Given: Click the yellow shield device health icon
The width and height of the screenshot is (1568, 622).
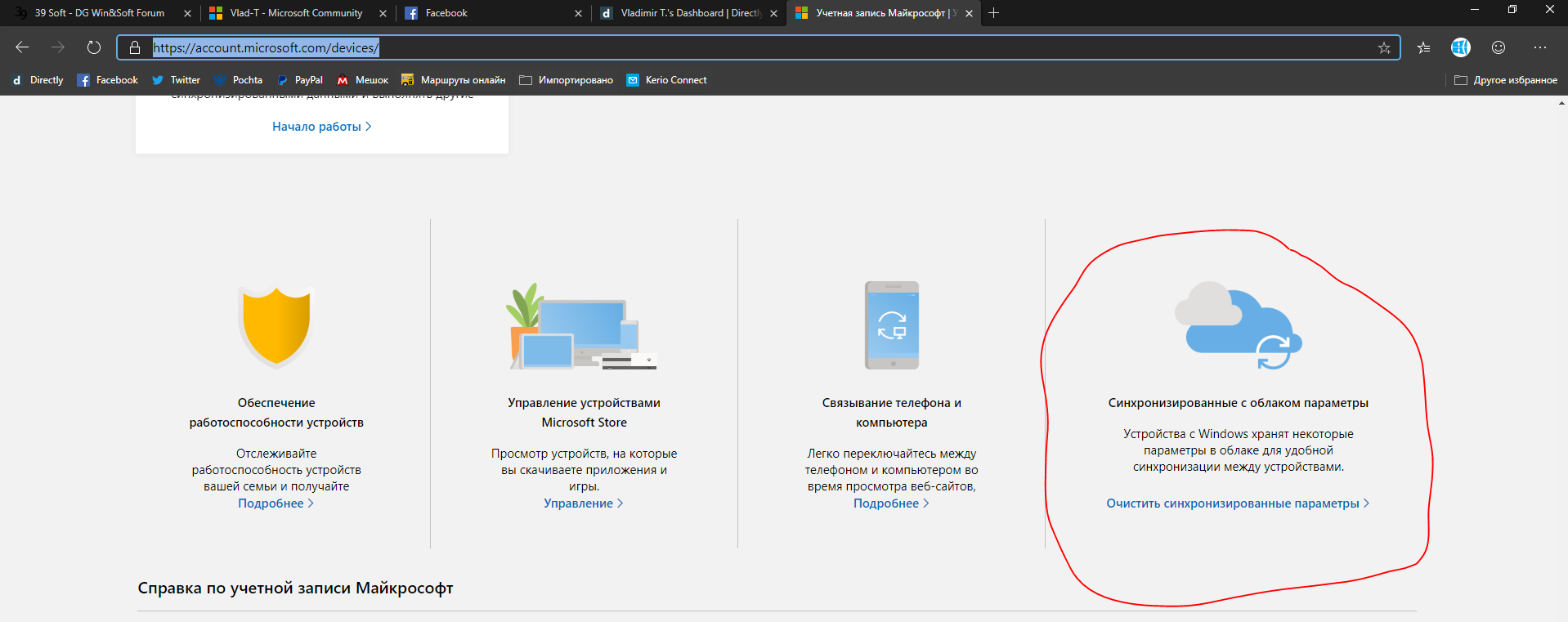Looking at the screenshot, I should pyautogui.click(x=276, y=325).
